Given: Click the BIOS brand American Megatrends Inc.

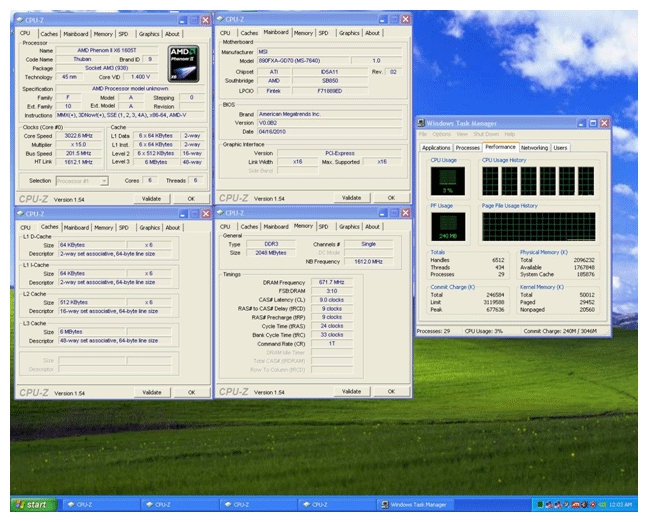Looking at the screenshot, I should tap(329, 114).
